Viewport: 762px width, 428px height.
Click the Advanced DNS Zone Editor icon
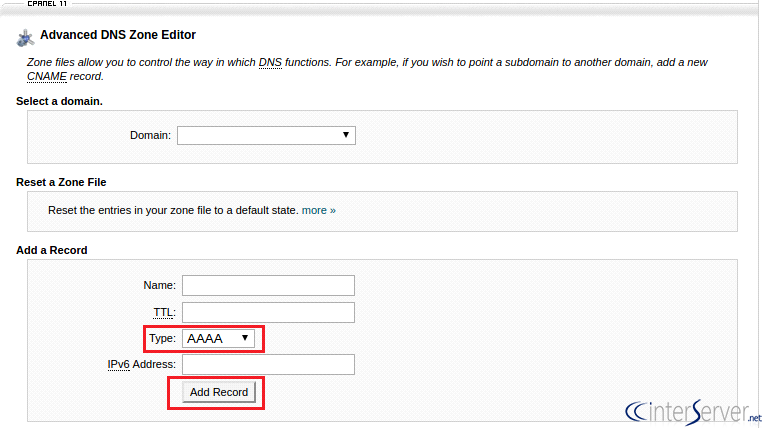click(25, 38)
